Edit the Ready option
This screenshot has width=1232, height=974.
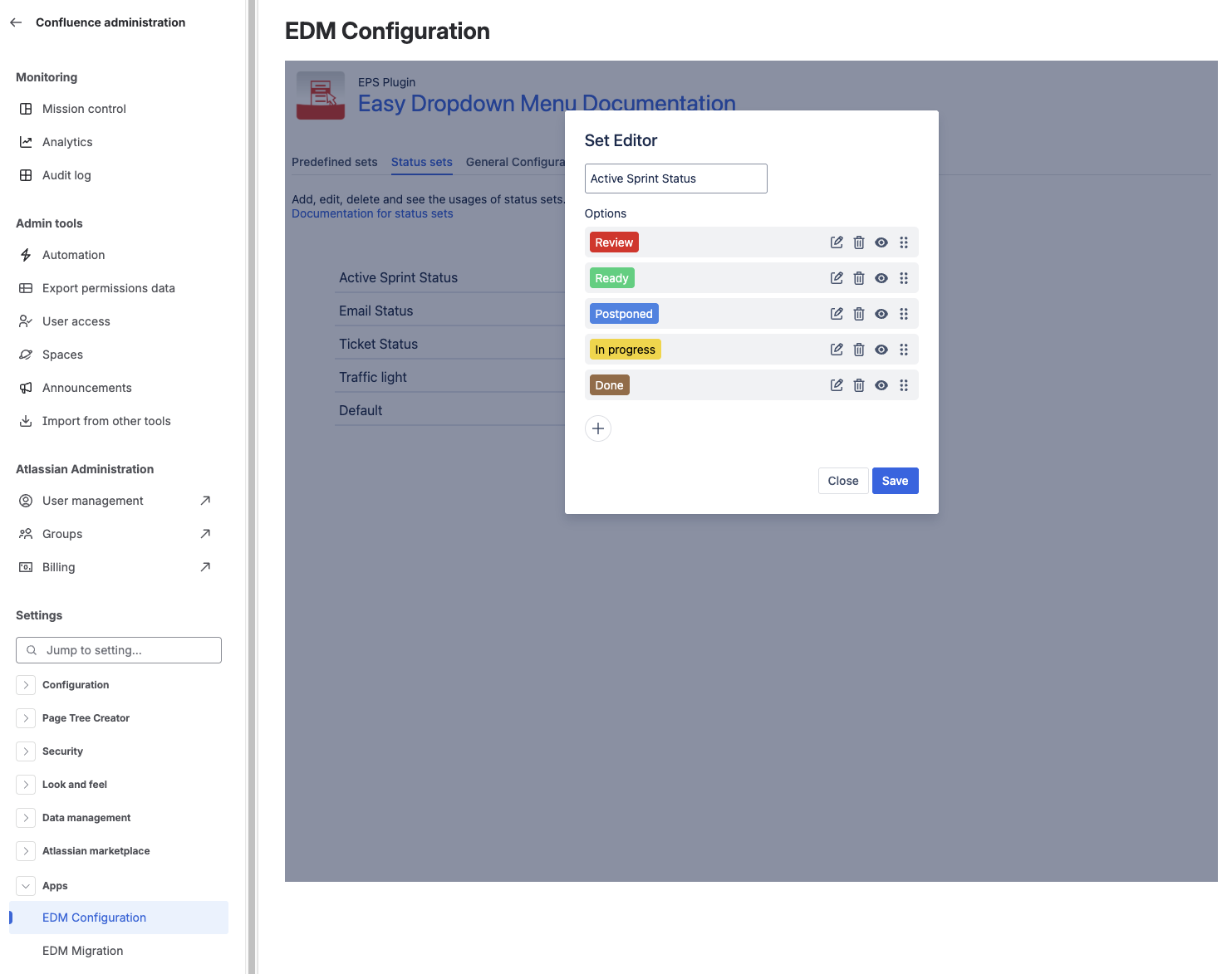(x=837, y=278)
